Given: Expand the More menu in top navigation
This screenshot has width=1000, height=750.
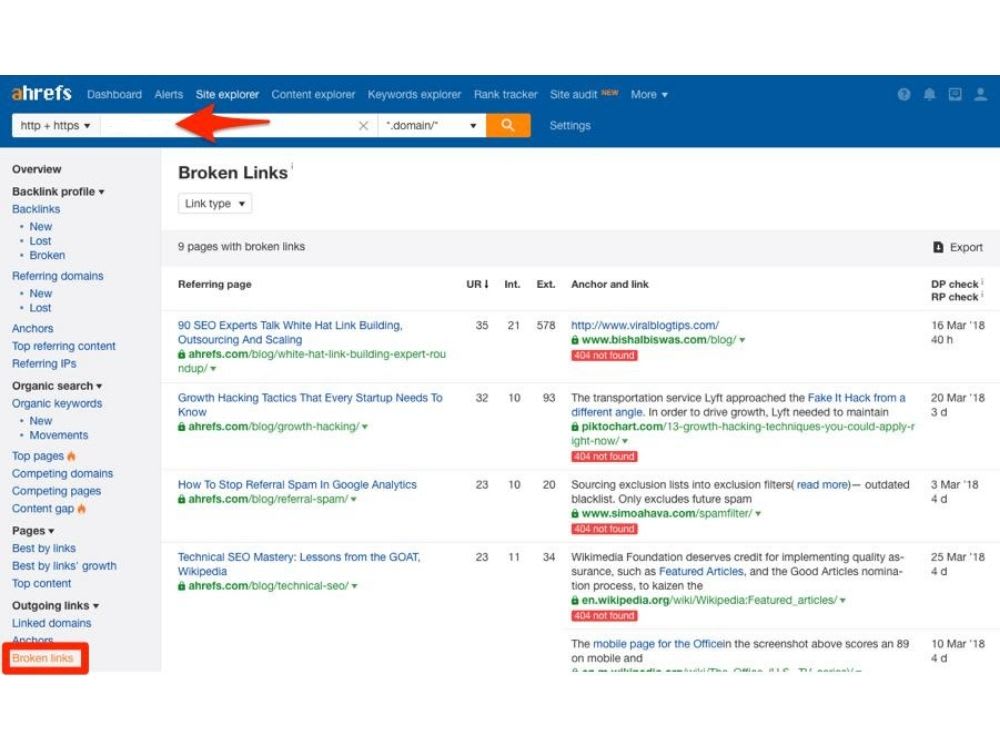Looking at the screenshot, I should pyautogui.click(x=649, y=94).
